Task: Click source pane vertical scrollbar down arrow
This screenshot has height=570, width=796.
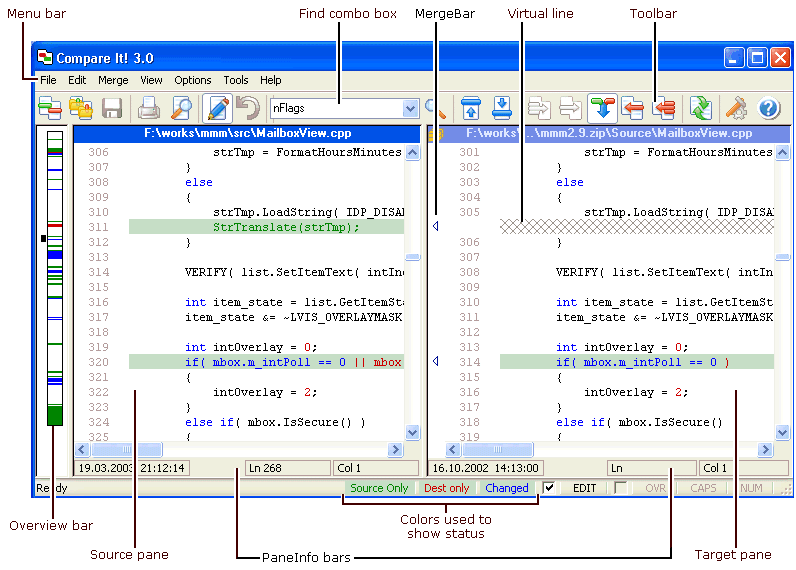Action: (413, 432)
